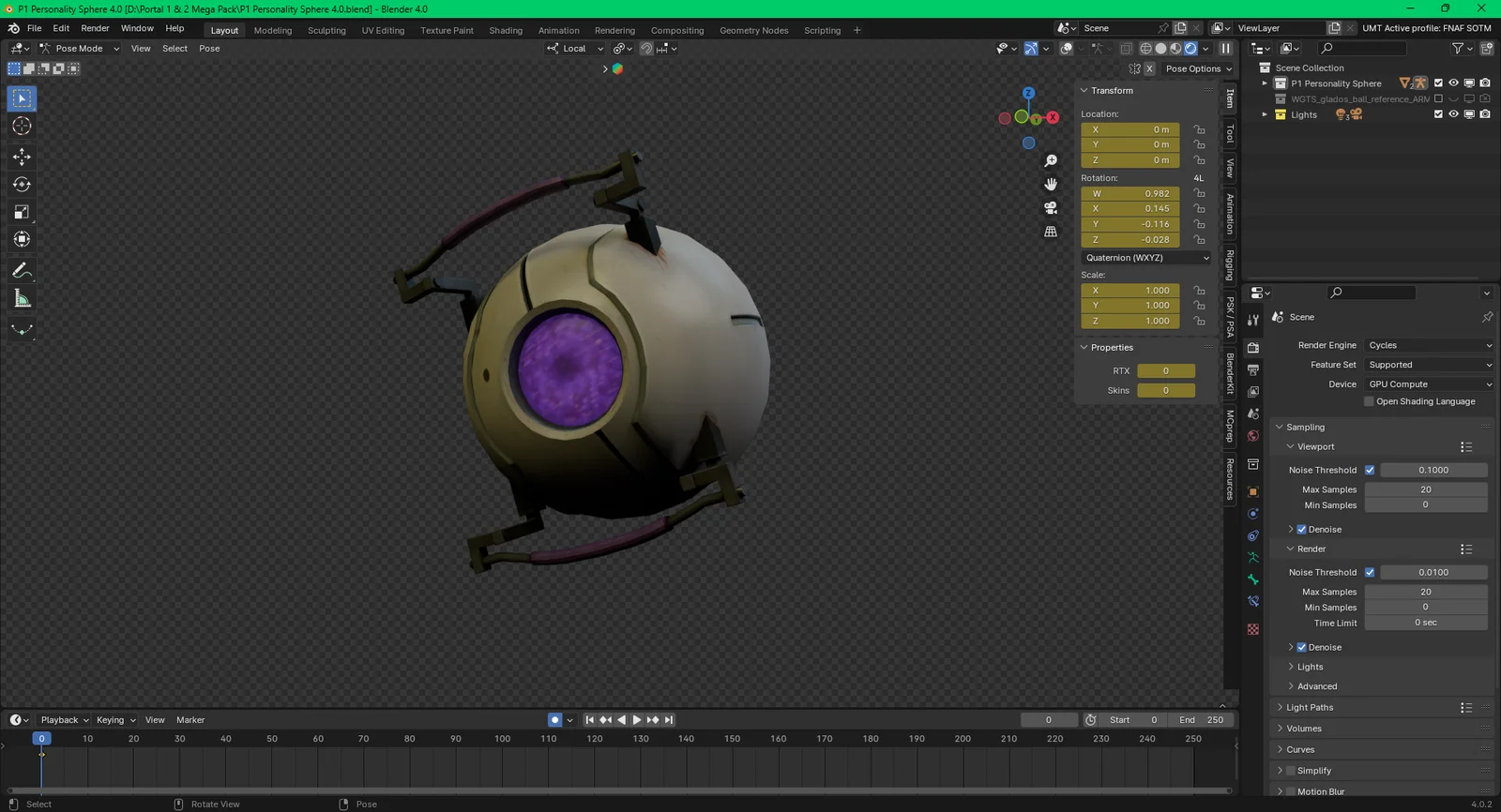Image resolution: width=1501 pixels, height=812 pixels.
Task: Select the Breakdowner pose tool
Action: coord(22,329)
